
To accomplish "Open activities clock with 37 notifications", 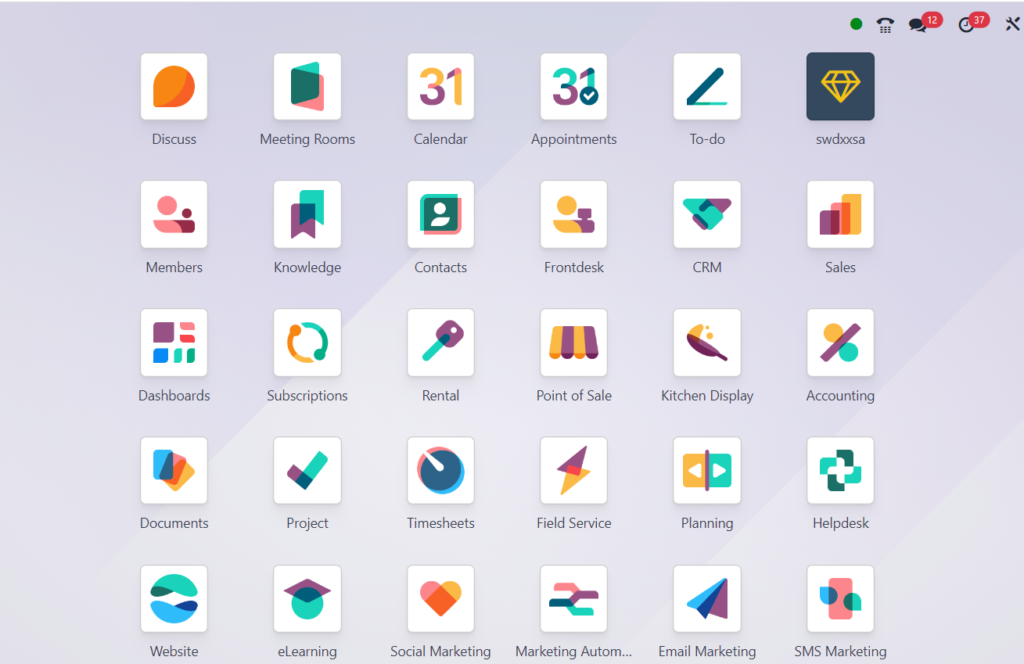I will (x=966, y=25).
